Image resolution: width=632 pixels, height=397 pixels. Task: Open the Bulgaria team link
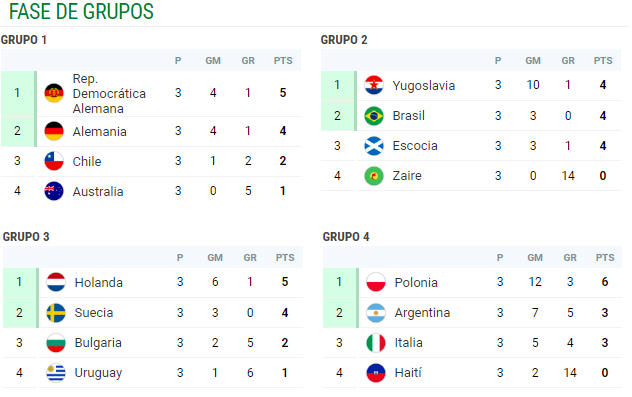98,343
